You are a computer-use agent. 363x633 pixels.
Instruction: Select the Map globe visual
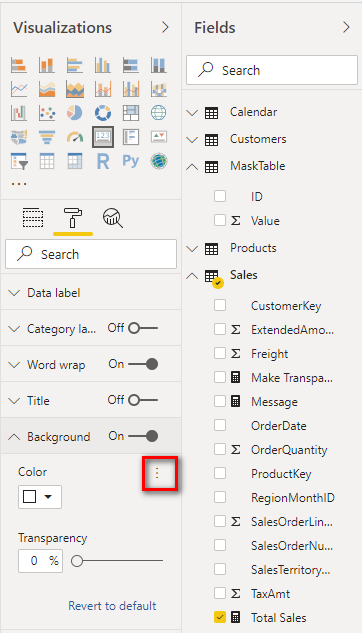click(159, 113)
